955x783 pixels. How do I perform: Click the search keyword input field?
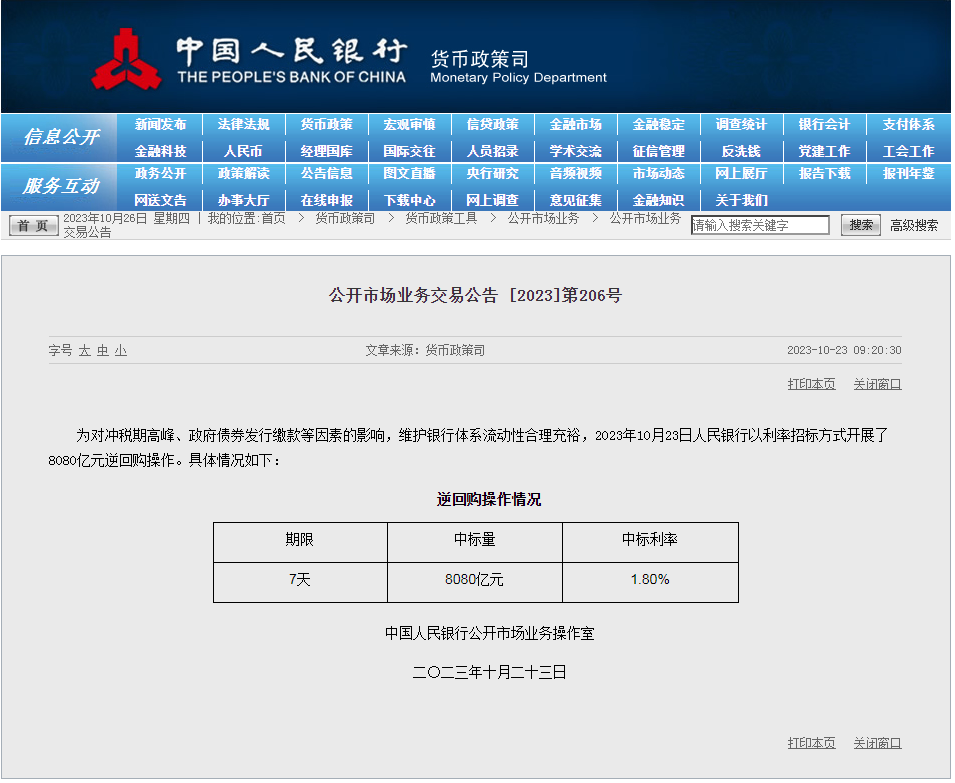[x=758, y=224]
